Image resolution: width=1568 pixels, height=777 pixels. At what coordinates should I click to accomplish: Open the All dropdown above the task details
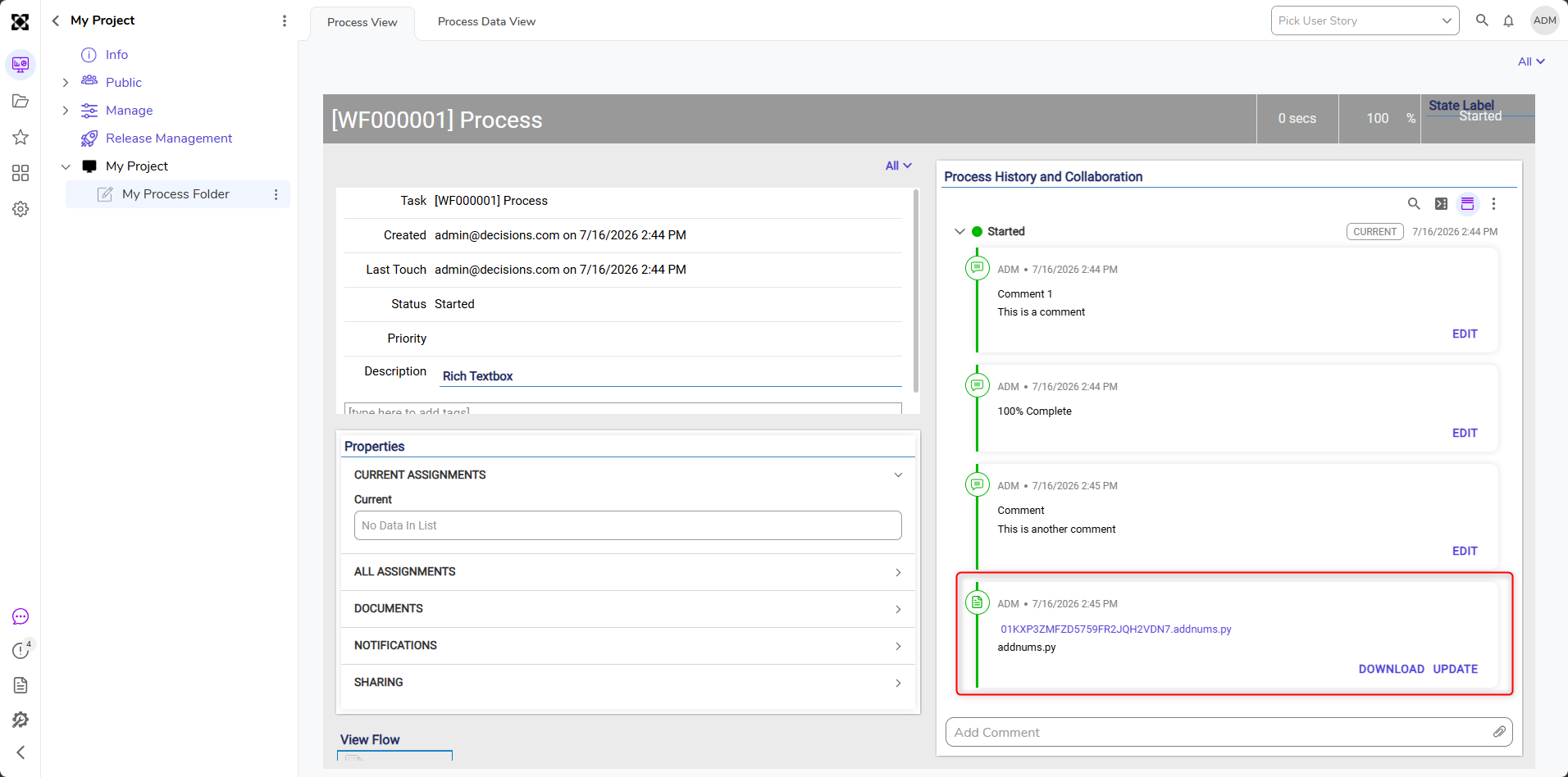[x=898, y=166]
